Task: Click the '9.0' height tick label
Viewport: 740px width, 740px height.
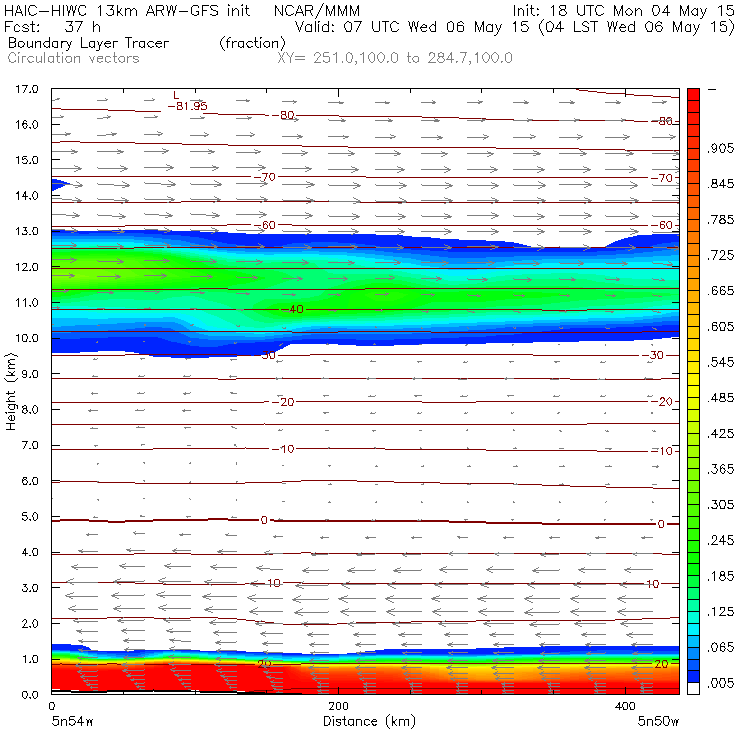Action: [30, 374]
